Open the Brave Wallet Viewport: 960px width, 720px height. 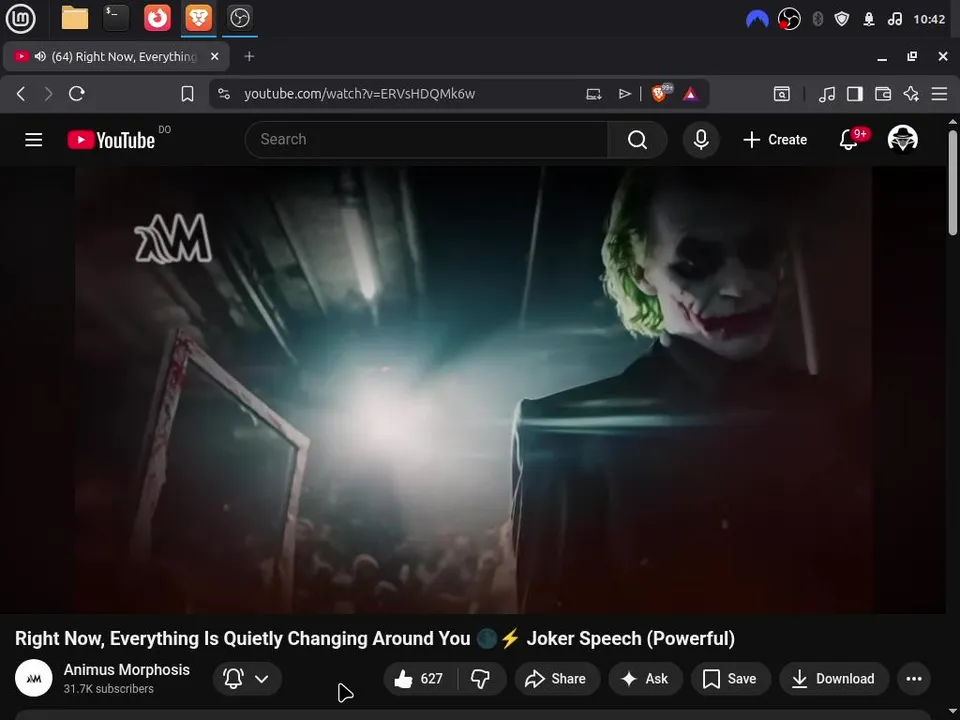(x=883, y=94)
